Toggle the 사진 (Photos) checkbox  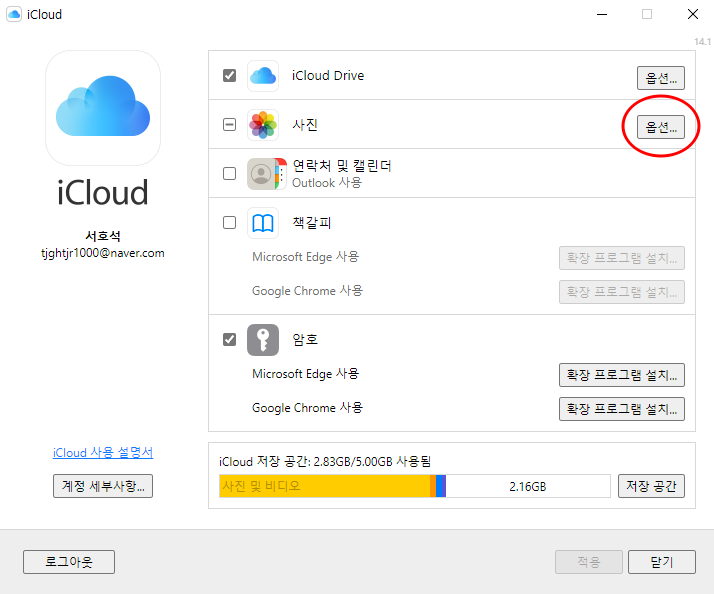coord(230,124)
